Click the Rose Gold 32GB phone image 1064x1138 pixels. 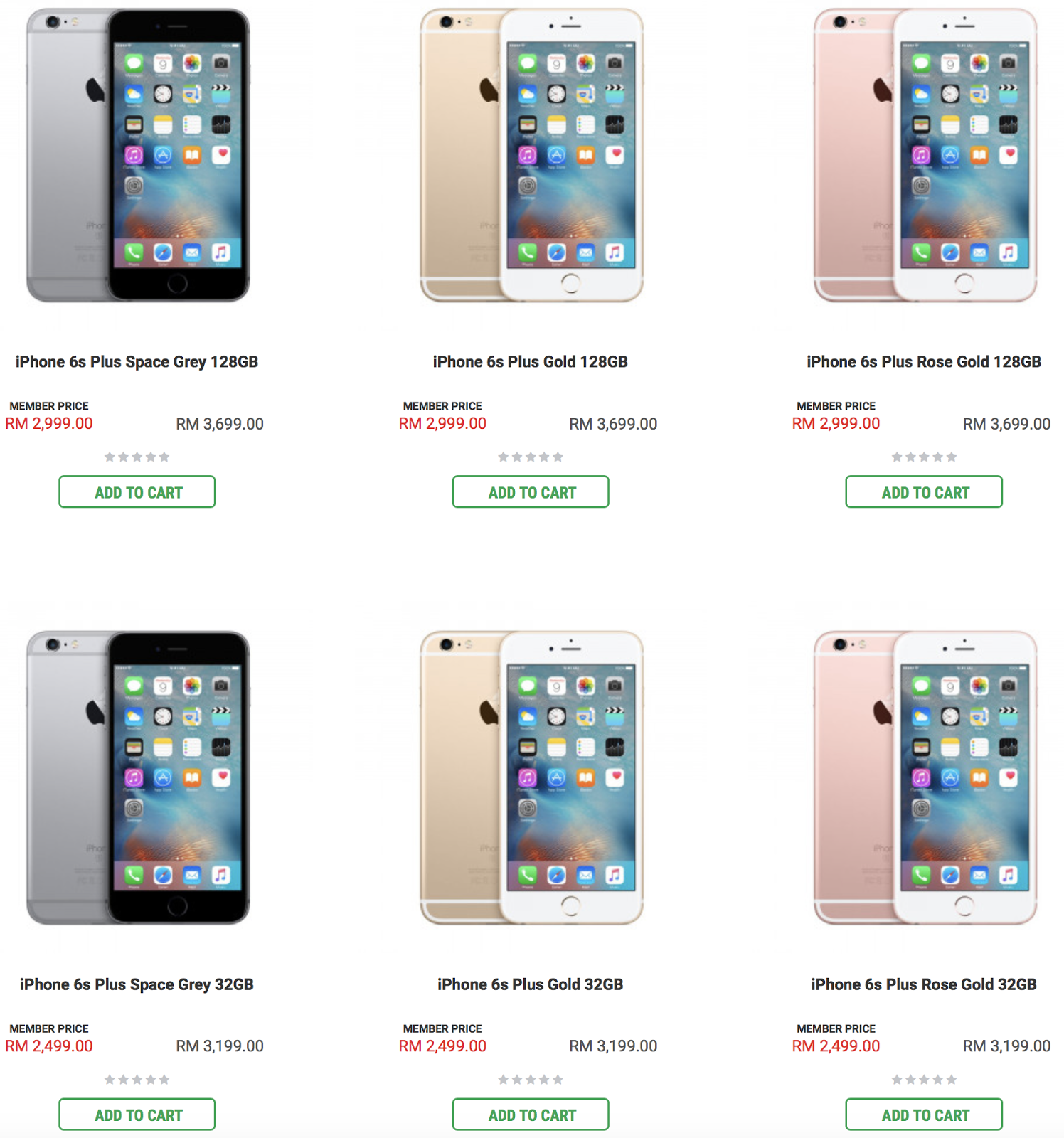925,777
